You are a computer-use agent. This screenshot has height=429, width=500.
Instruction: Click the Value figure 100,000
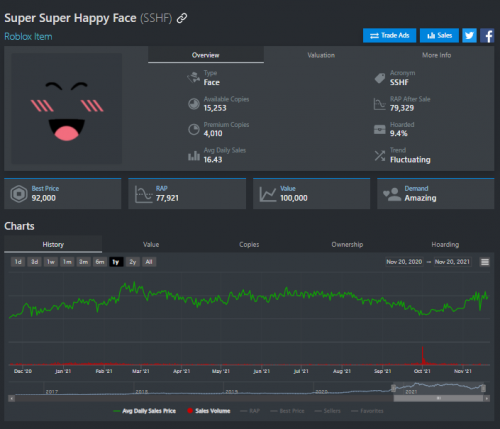pos(294,198)
